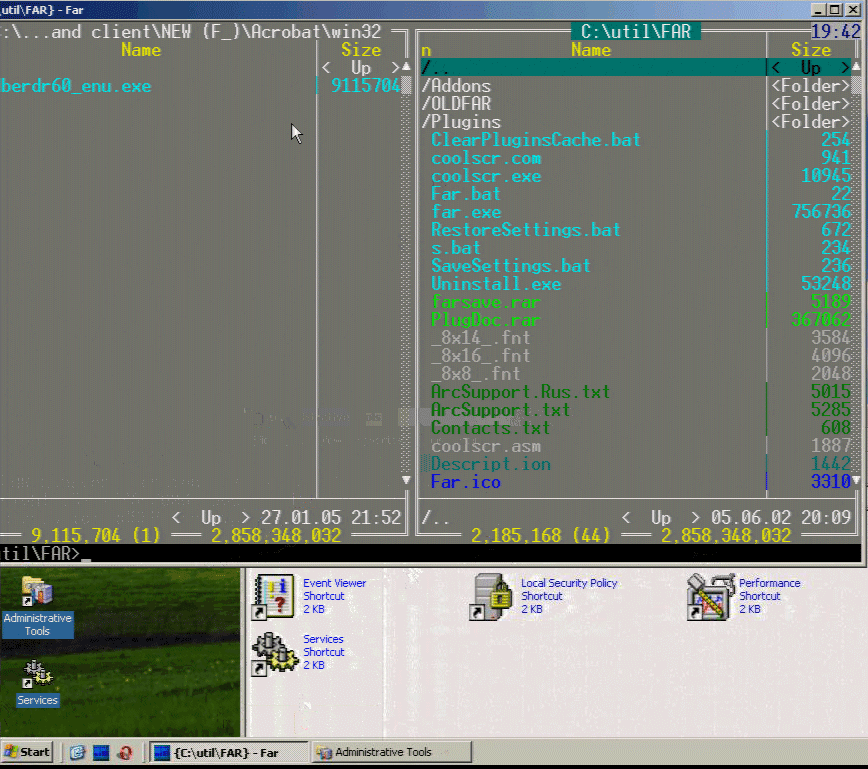Select s.bat file
The height and width of the screenshot is (769, 868).
456,248
